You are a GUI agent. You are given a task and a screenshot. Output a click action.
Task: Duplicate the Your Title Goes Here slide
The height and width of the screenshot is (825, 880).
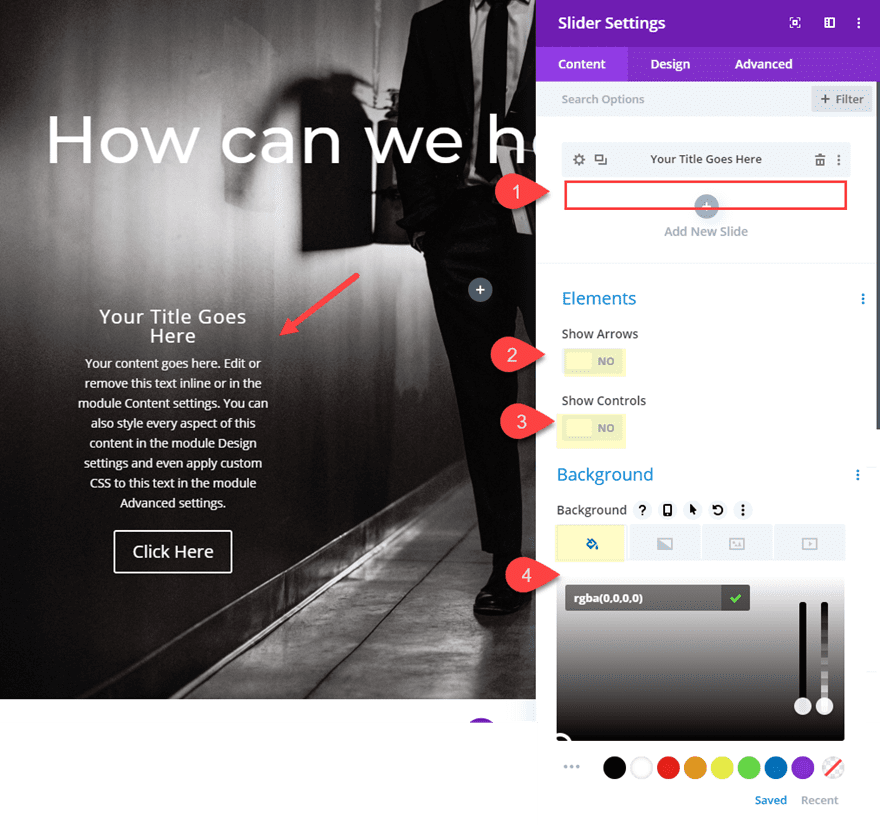(601, 160)
